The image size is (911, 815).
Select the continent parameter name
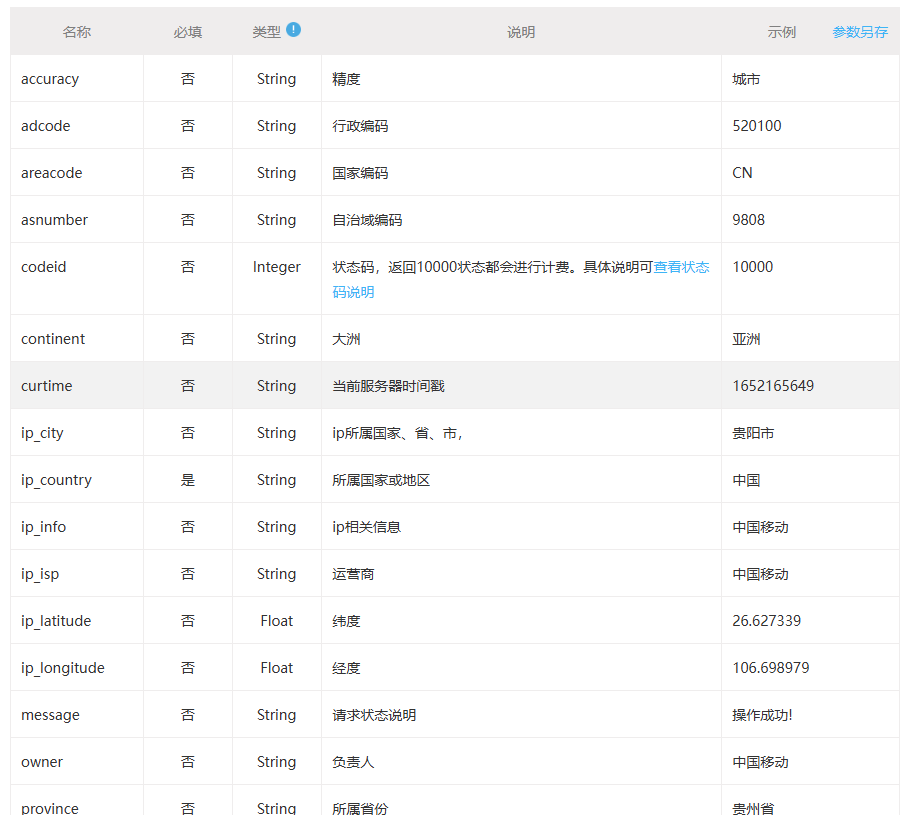click(x=53, y=339)
